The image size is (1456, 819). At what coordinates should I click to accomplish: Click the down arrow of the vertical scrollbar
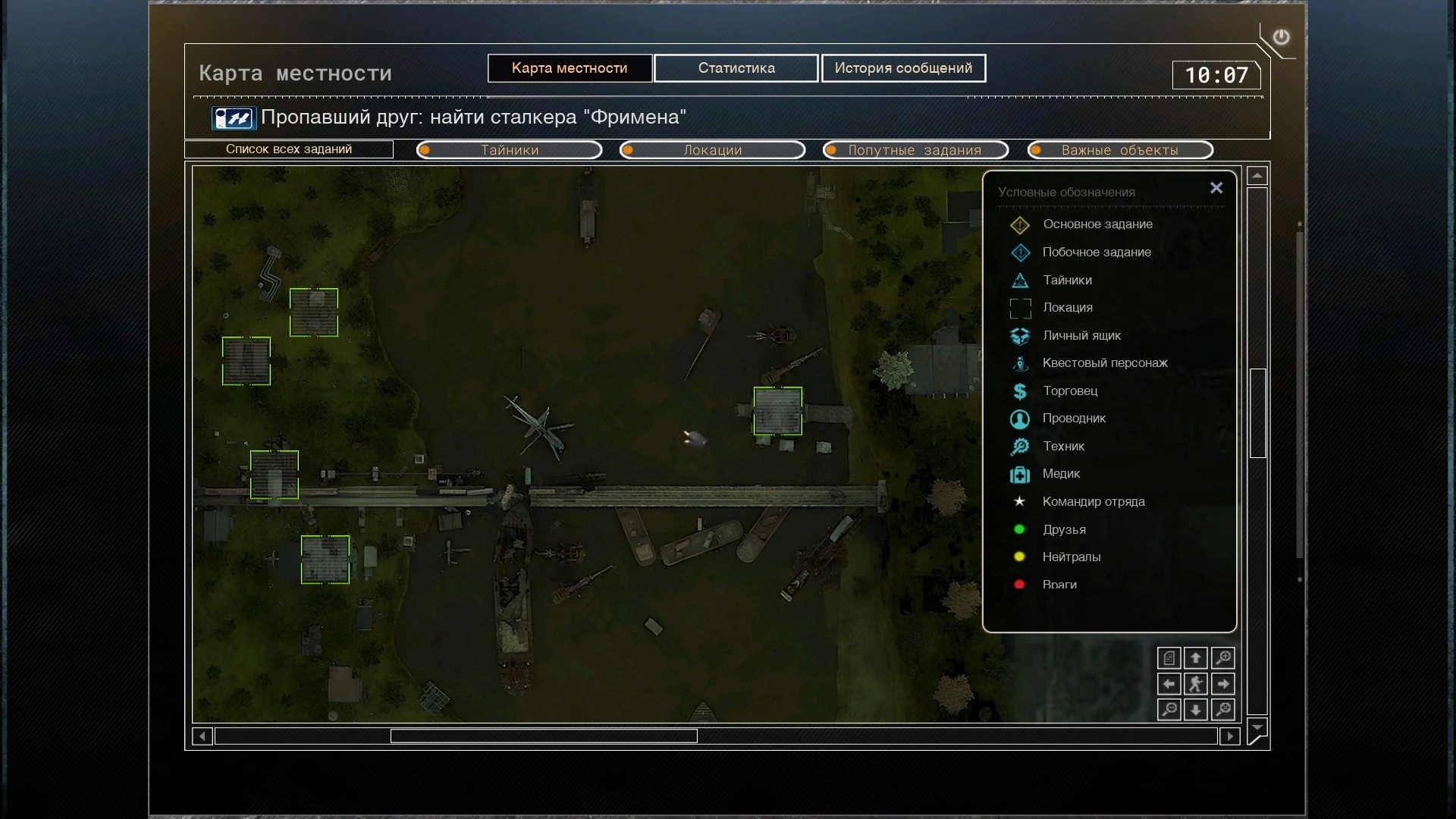1257,728
